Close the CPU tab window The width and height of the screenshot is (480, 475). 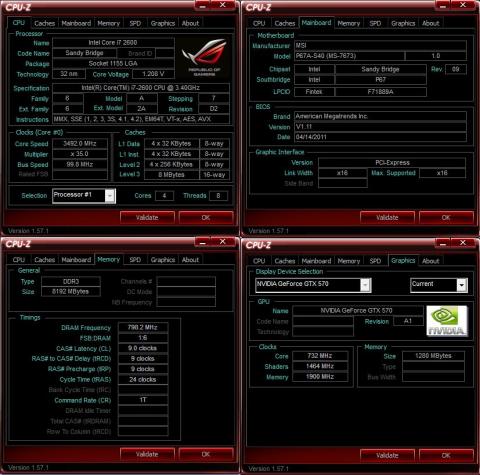pos(223,5)
